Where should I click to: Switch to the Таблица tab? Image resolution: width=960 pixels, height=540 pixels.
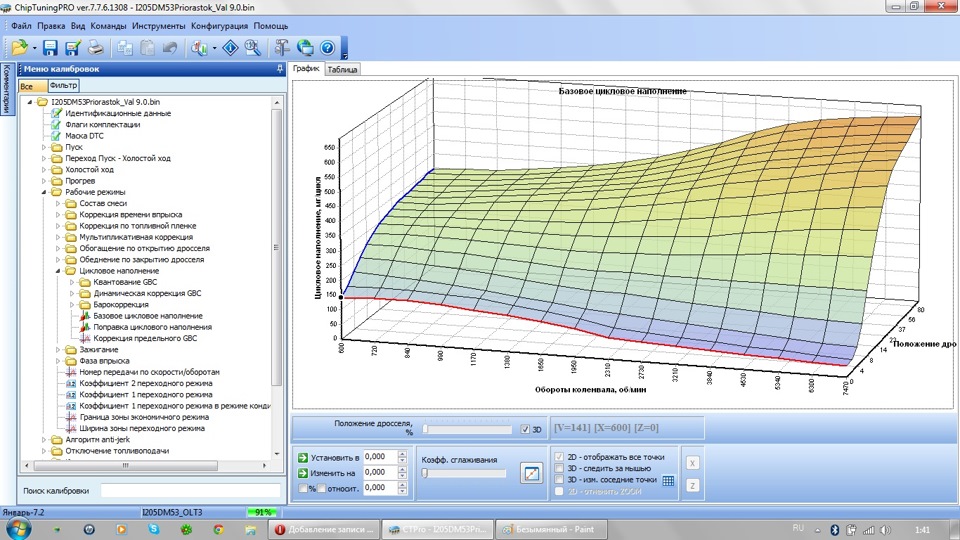point(342,69)
